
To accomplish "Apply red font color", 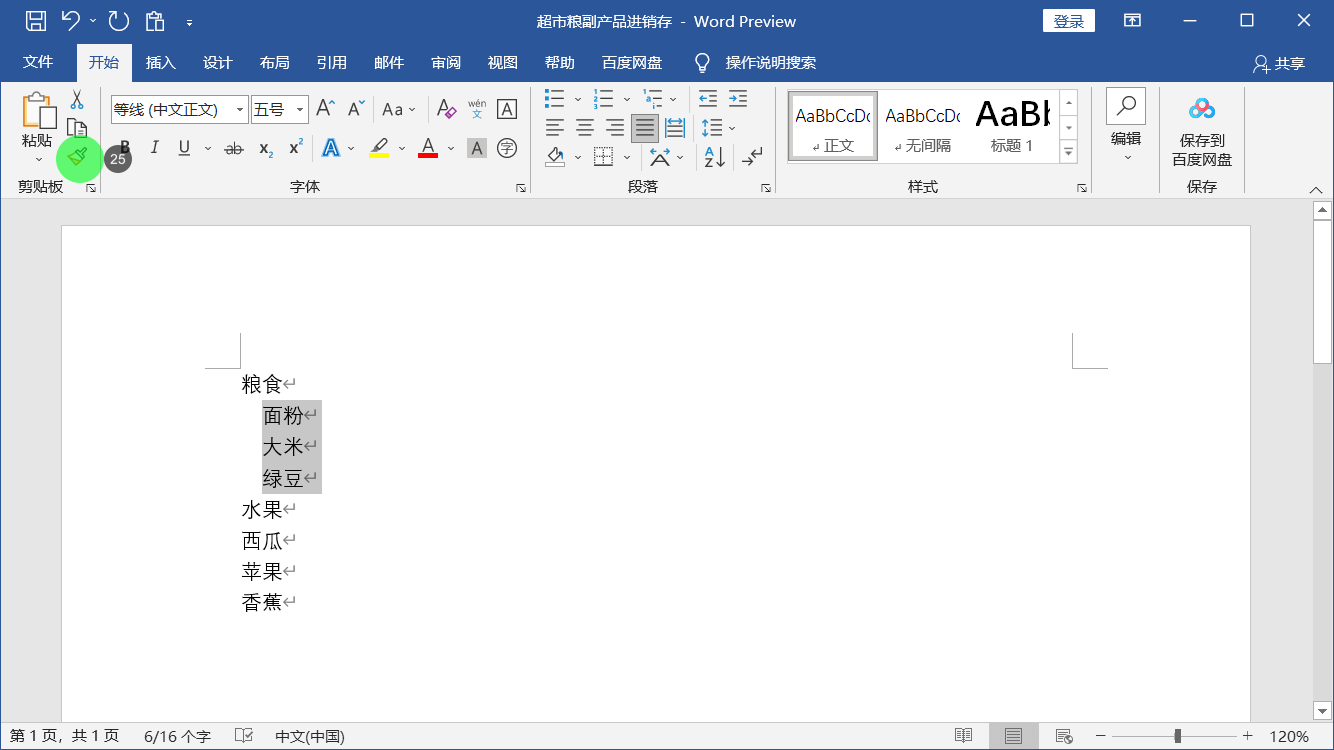I will (428, 148).
